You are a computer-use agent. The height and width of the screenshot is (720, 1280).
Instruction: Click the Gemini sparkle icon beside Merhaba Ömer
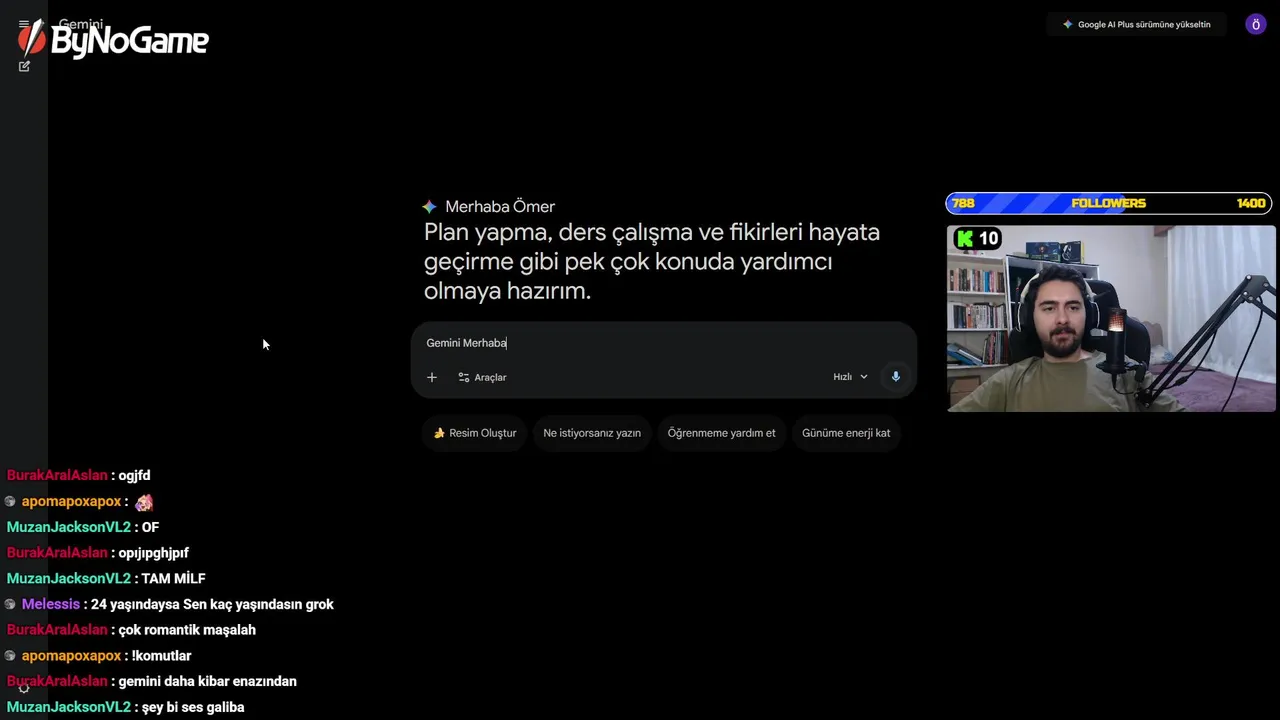[429, 207]
